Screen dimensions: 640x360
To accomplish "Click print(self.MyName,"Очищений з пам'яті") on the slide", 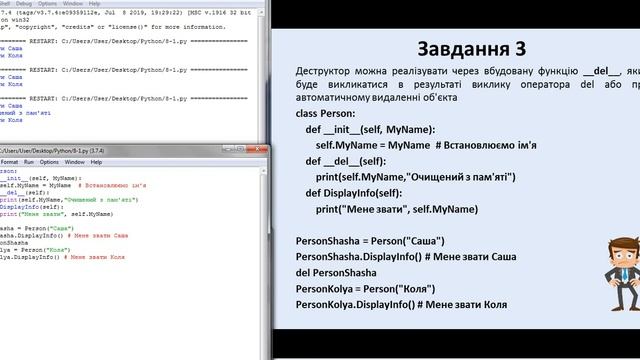I will [416, 177].
